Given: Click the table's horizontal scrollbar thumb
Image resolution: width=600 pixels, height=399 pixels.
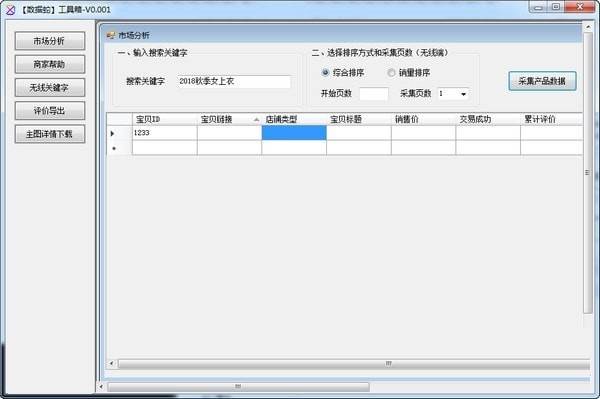Looking at the screenshot, I should 354,363.
